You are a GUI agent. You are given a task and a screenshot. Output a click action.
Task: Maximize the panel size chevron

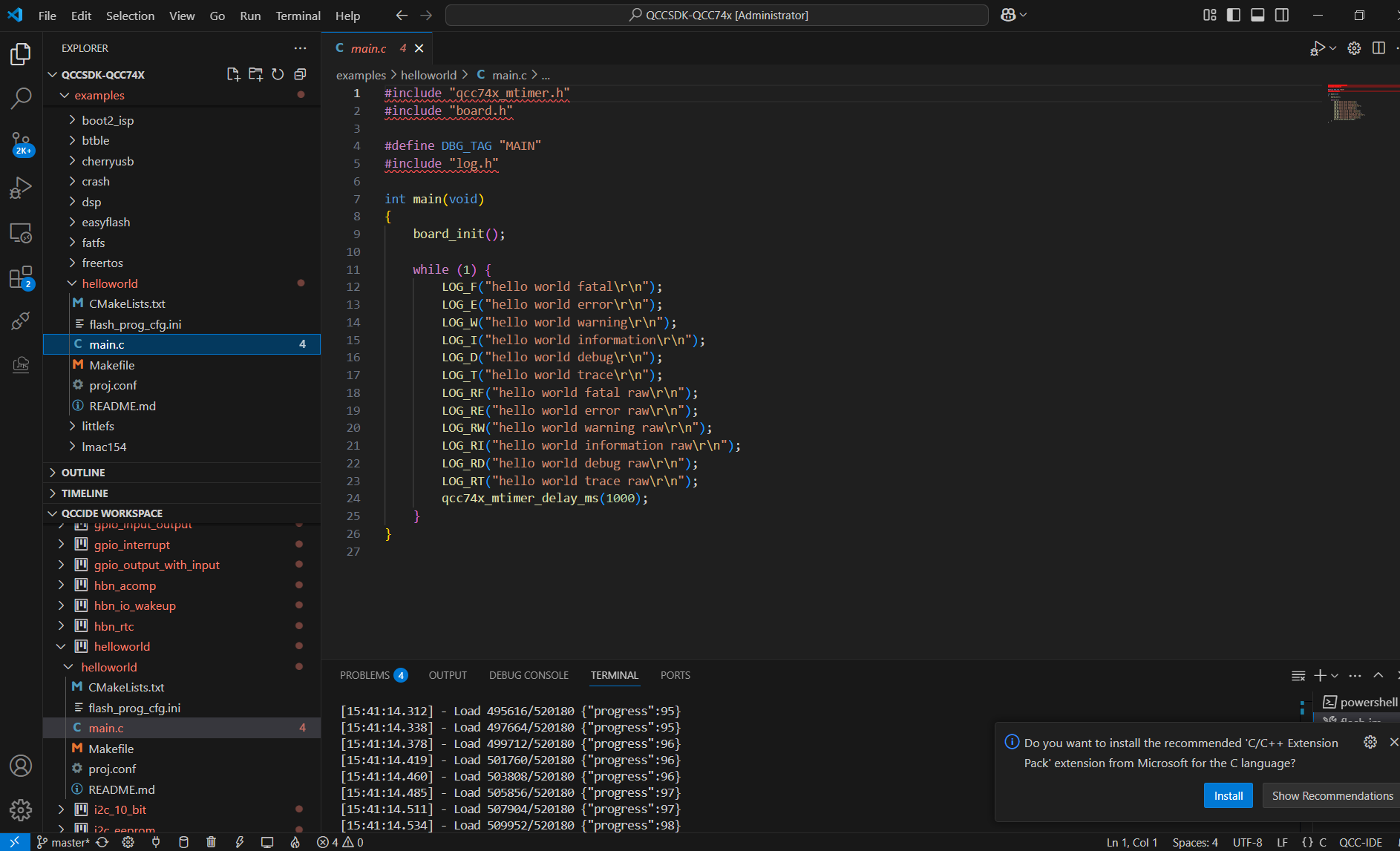(1378, 675)
